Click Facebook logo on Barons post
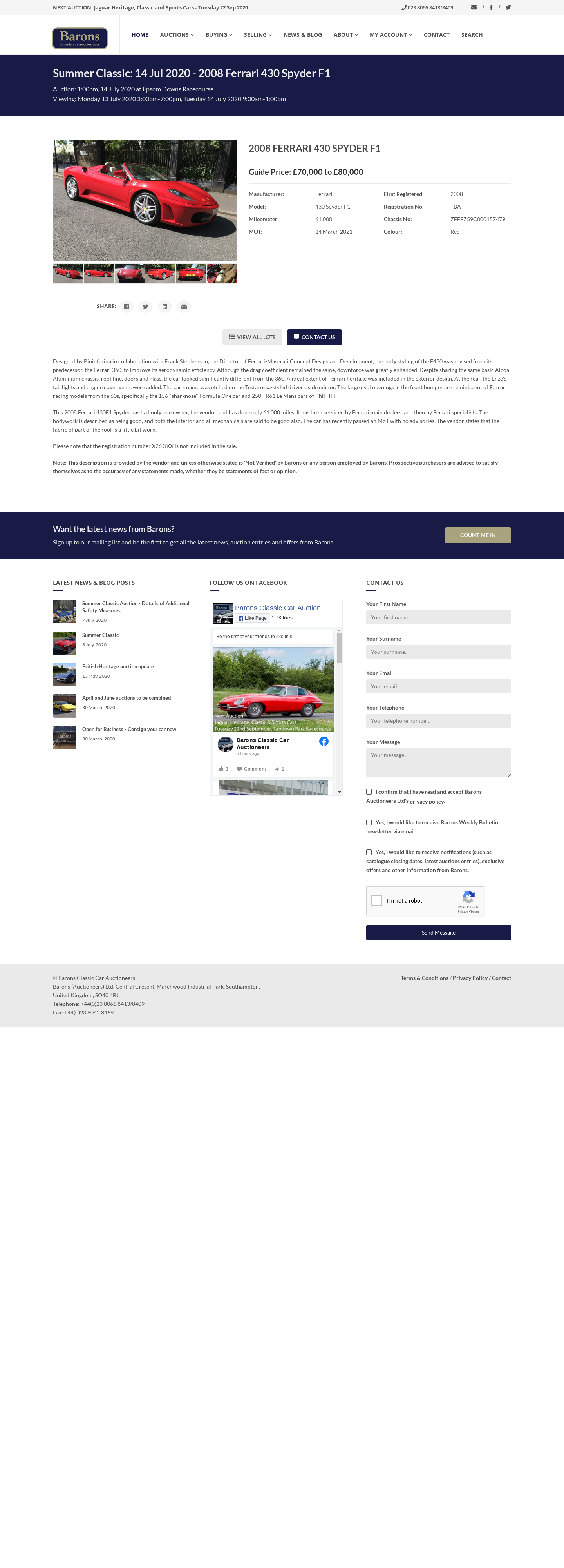 [x=324, y=741]
